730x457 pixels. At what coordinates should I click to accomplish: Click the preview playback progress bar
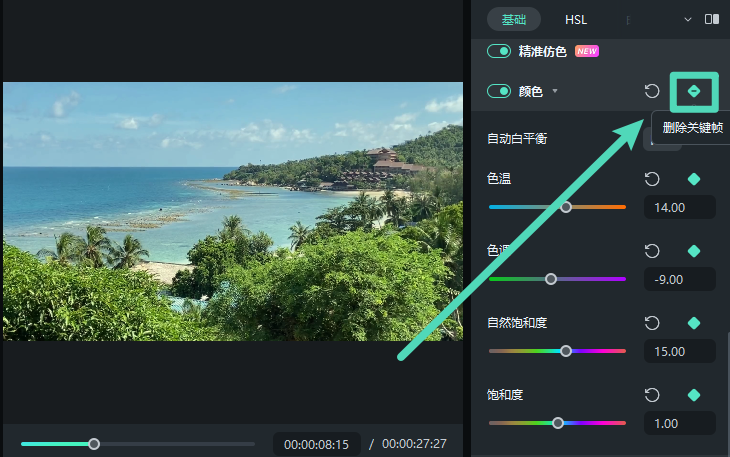(x=138, y=444)
